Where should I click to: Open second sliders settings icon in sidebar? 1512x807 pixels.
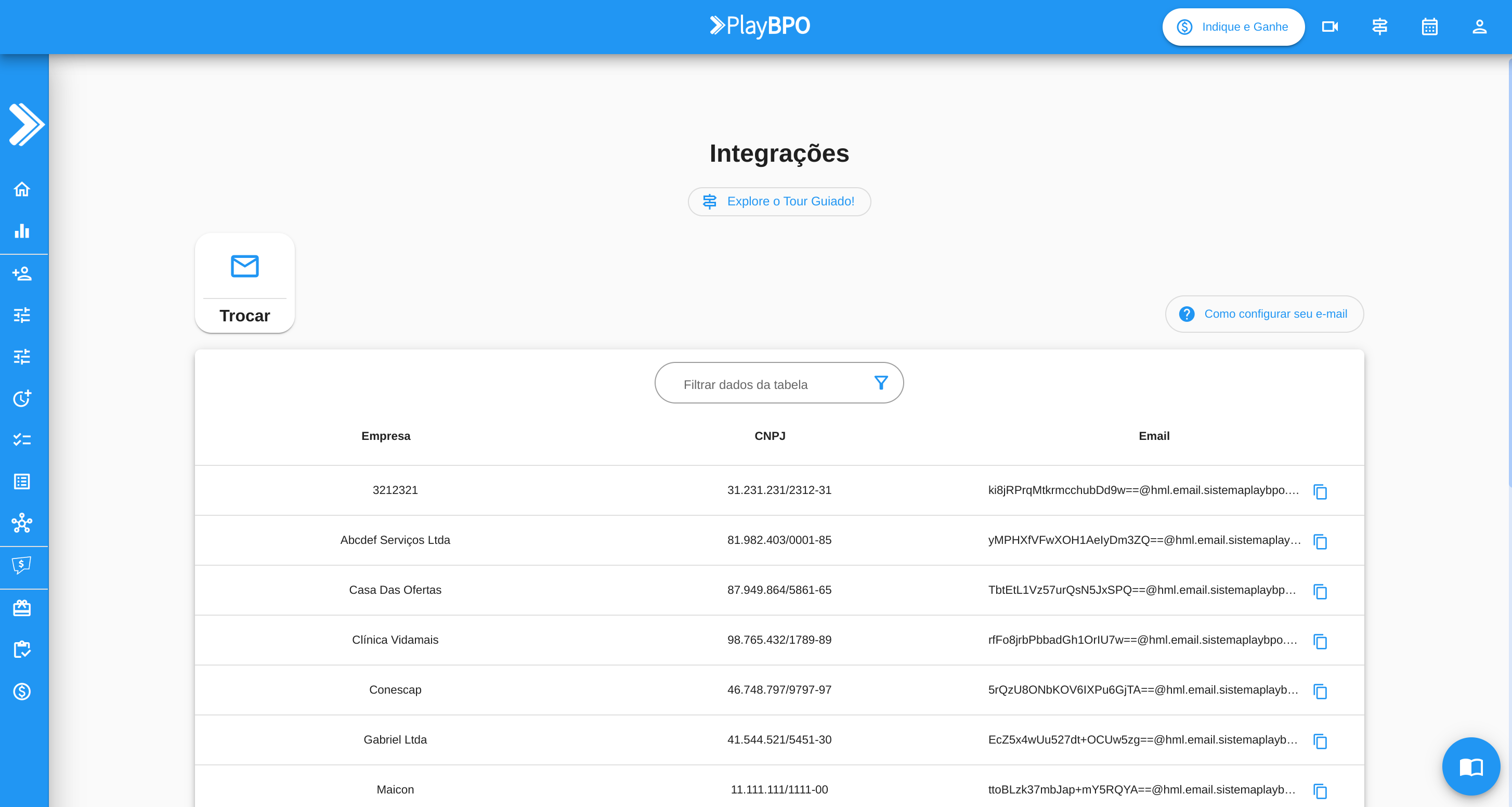pos(22,357)
